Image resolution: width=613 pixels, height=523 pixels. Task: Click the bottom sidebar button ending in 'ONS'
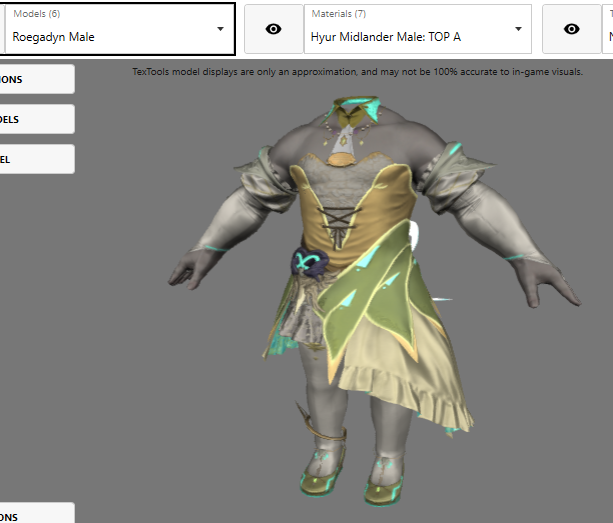[x=37, y=514]
